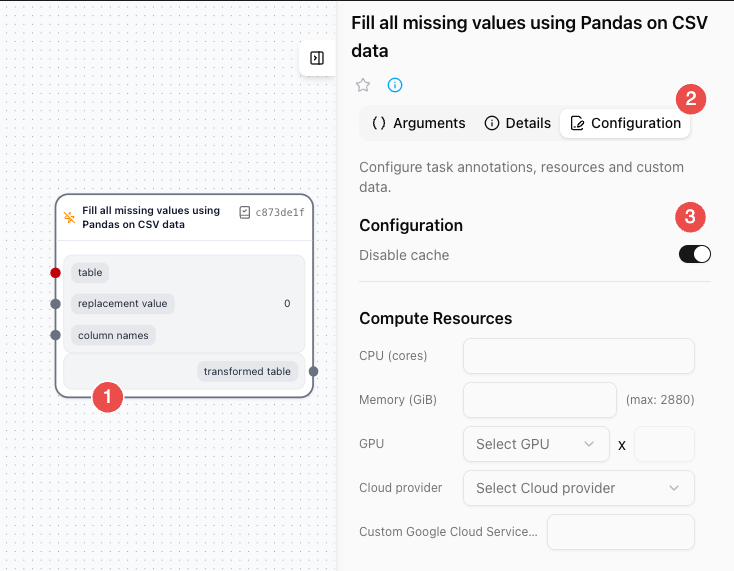Click the blue info icon below the title
The width and height of the screenshot is (734, 571).
(x=395, y=85)
